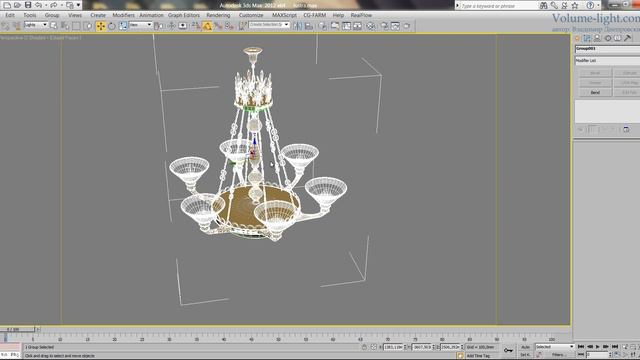
Task: Switch to the Hierarchy command panel tab
Action: pyautogui.click(x=597, y=38)
